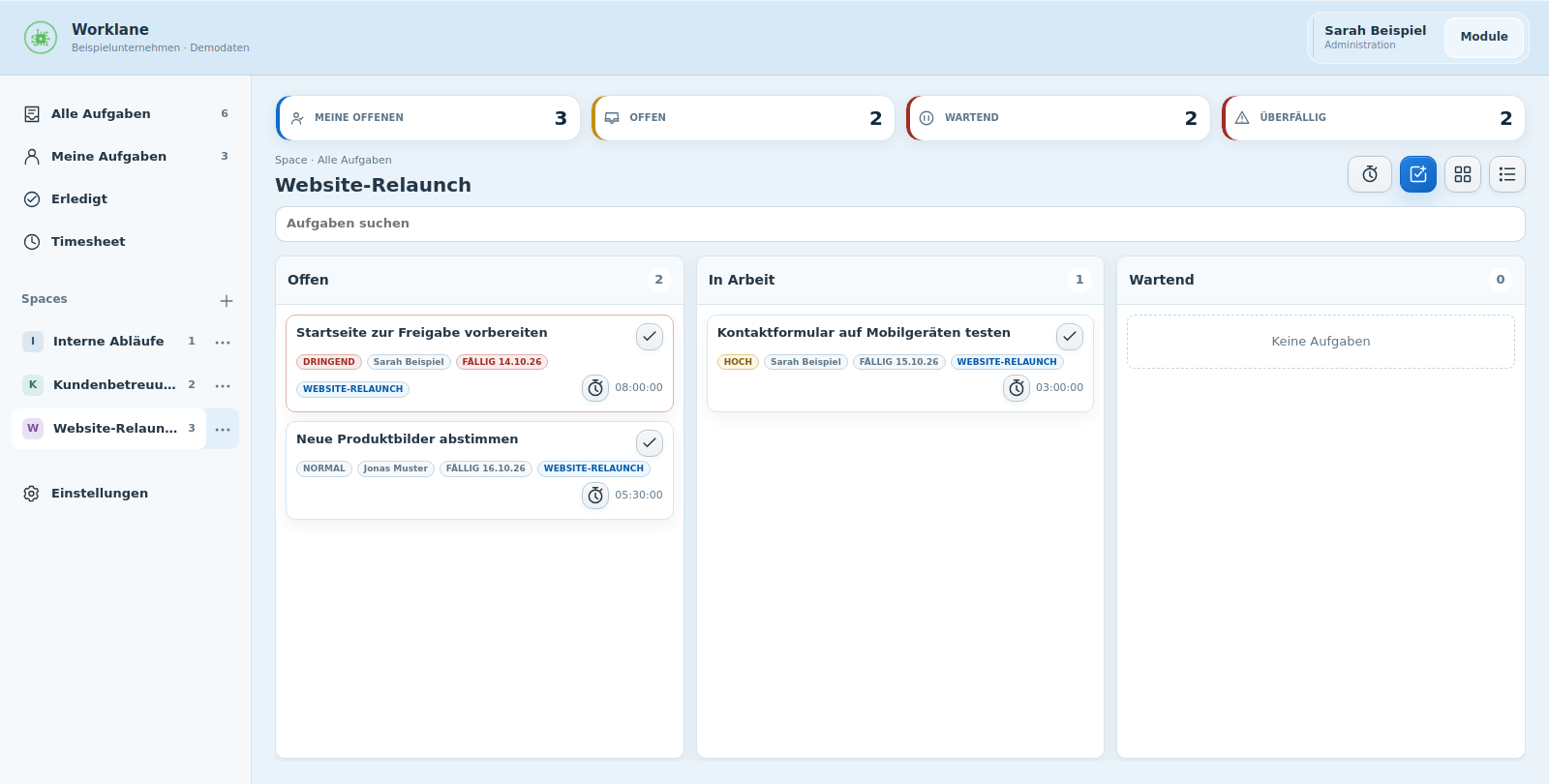Click the Space breadcrumb link

[290, 161]
